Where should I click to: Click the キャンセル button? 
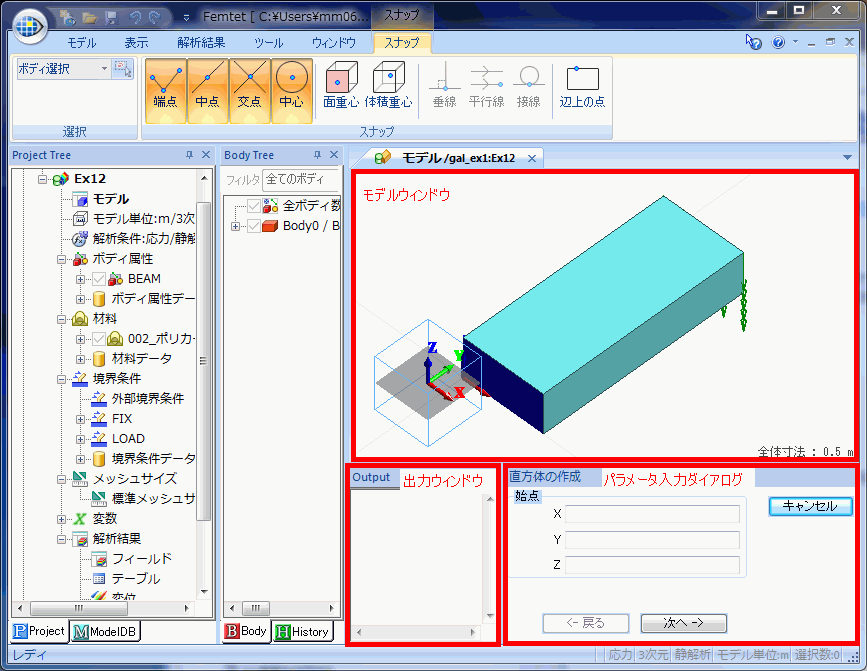[x=810, y=506]
